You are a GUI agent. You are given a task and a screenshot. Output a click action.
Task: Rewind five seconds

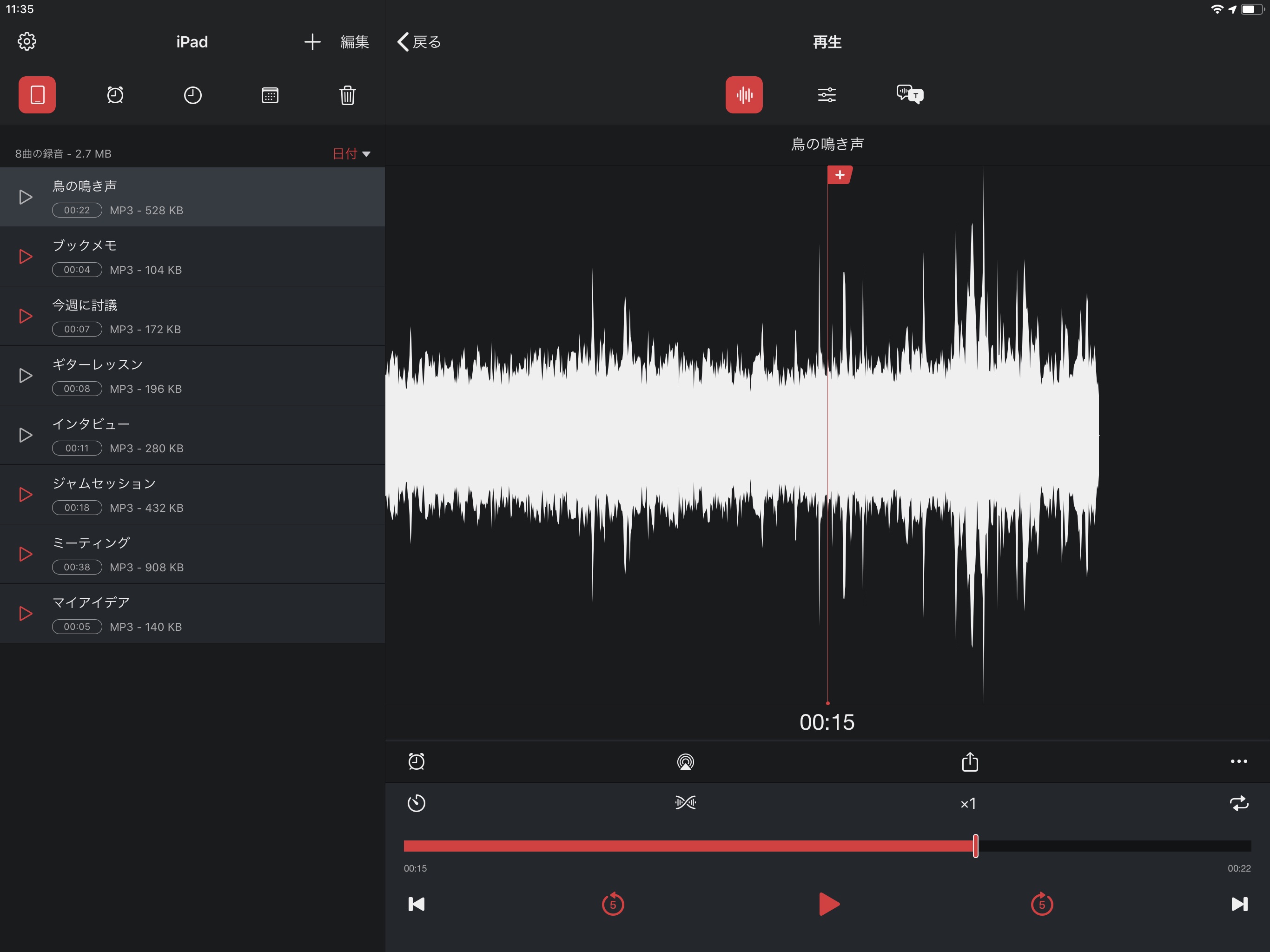[x=613, y=904]
